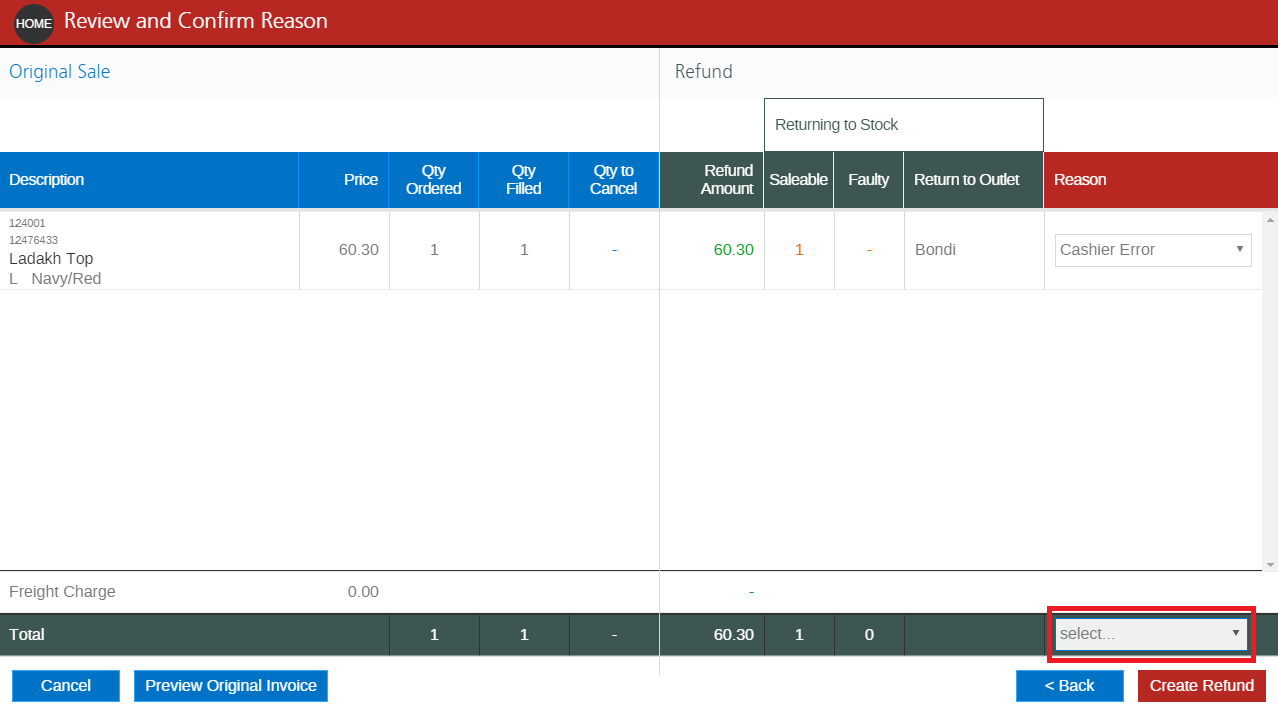Click the Navy/Red colour text
Viewport: 1278px width, 716px height.
click(x=66, y=279)
